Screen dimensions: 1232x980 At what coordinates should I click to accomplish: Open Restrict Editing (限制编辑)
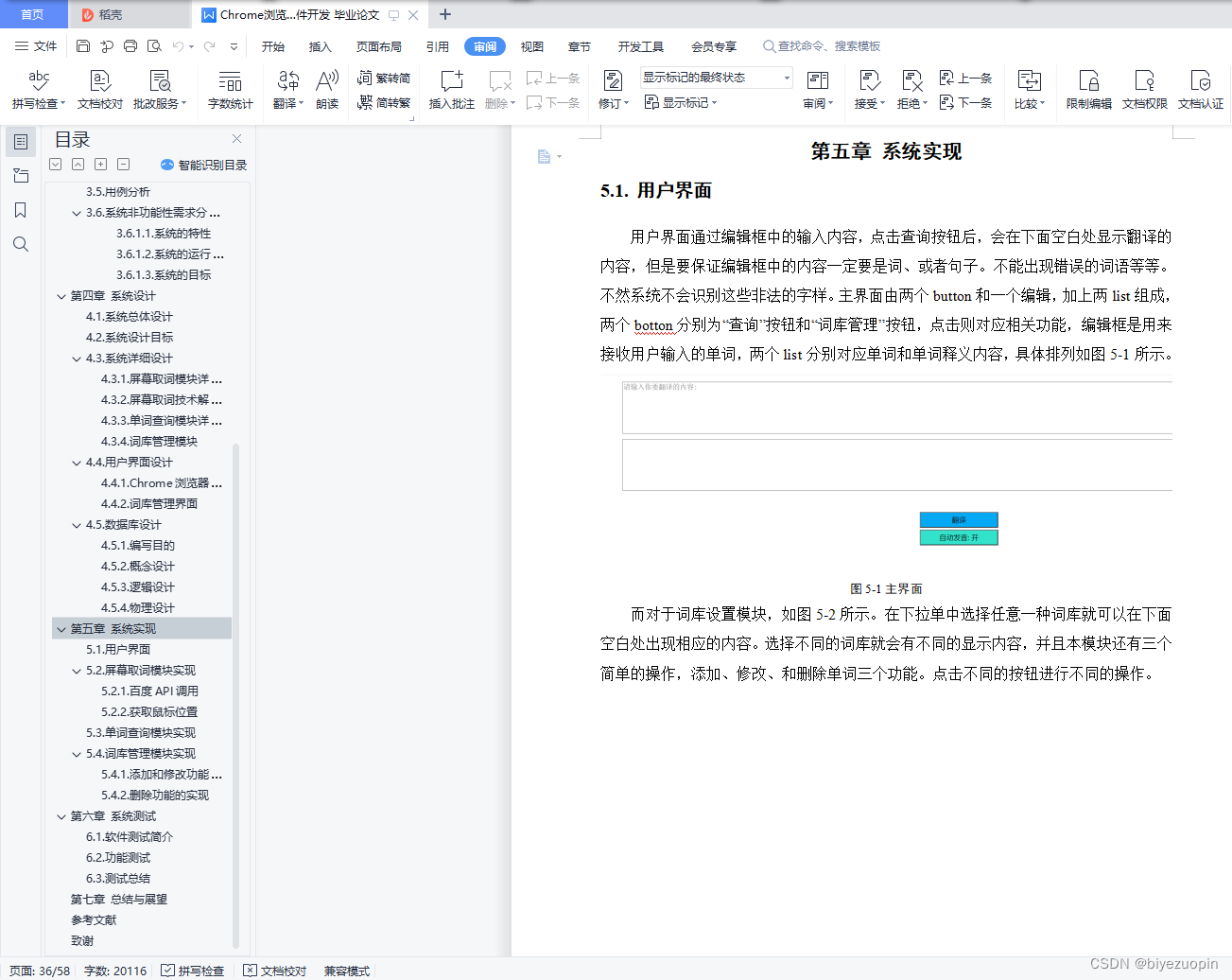click(1089, 90)
